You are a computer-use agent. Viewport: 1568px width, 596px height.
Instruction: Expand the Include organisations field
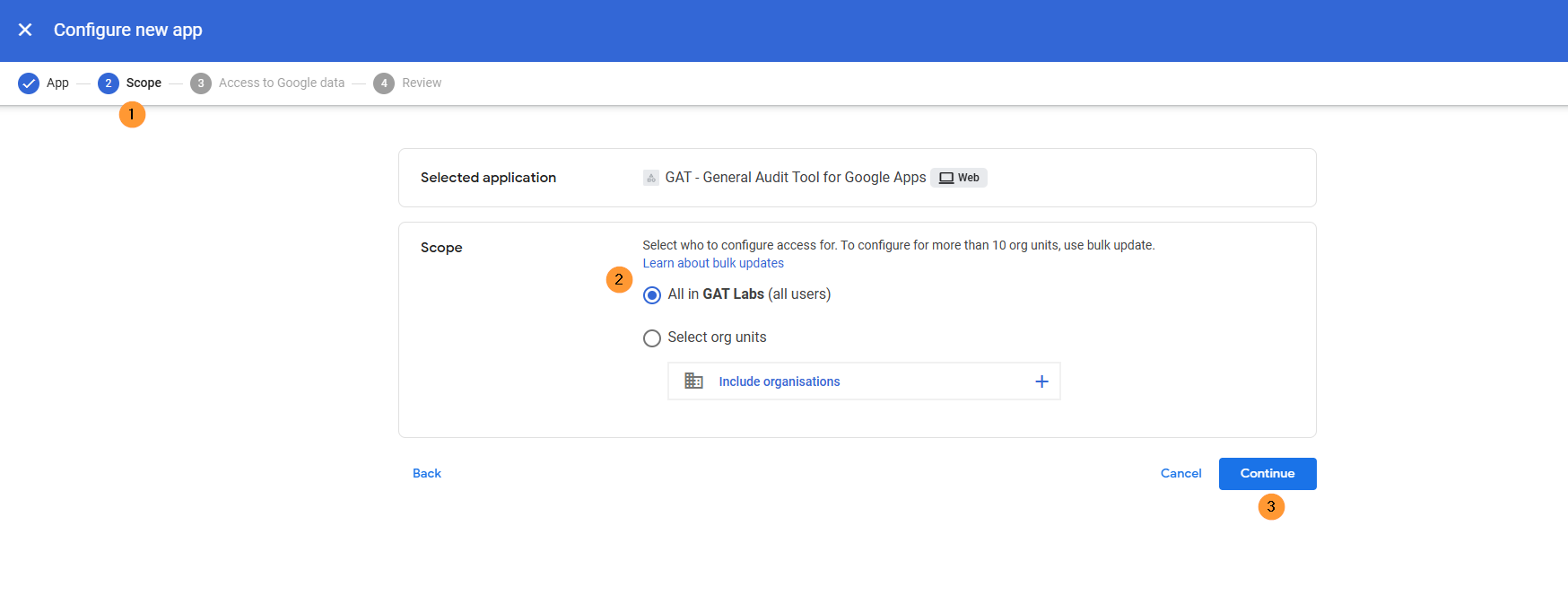click(779, 381)
